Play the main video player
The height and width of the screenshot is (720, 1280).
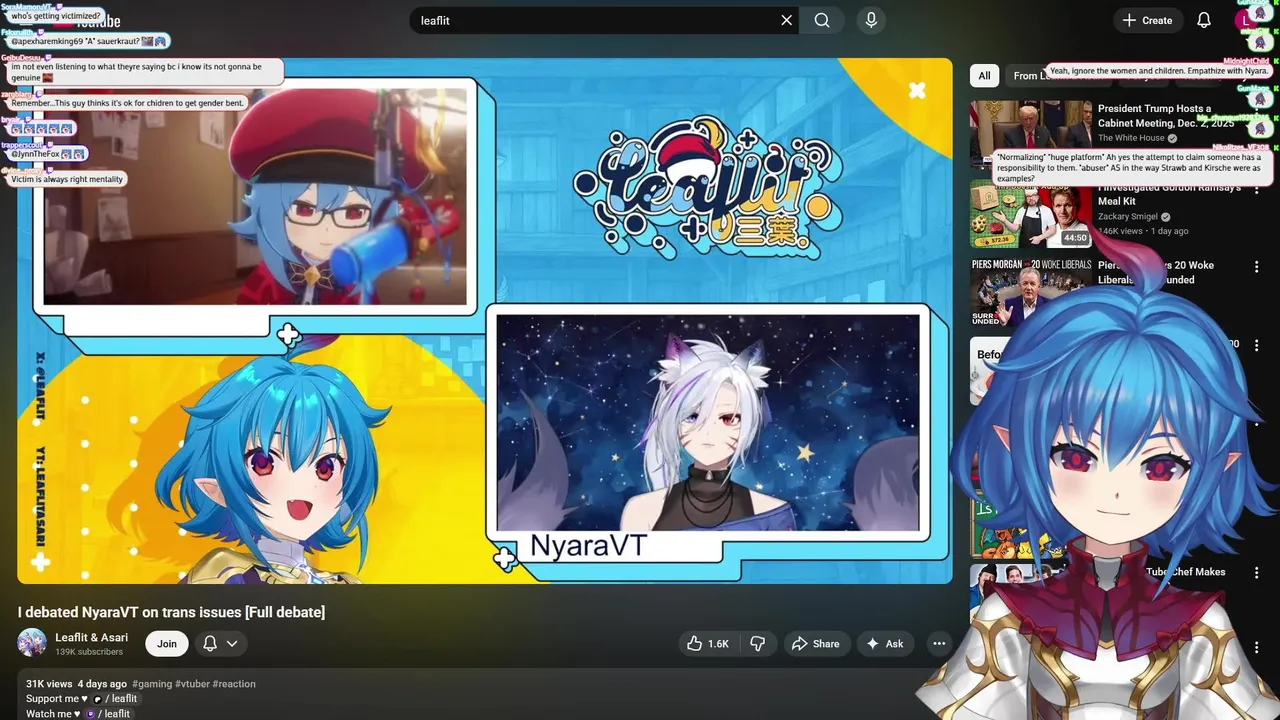tap(485, 321)
